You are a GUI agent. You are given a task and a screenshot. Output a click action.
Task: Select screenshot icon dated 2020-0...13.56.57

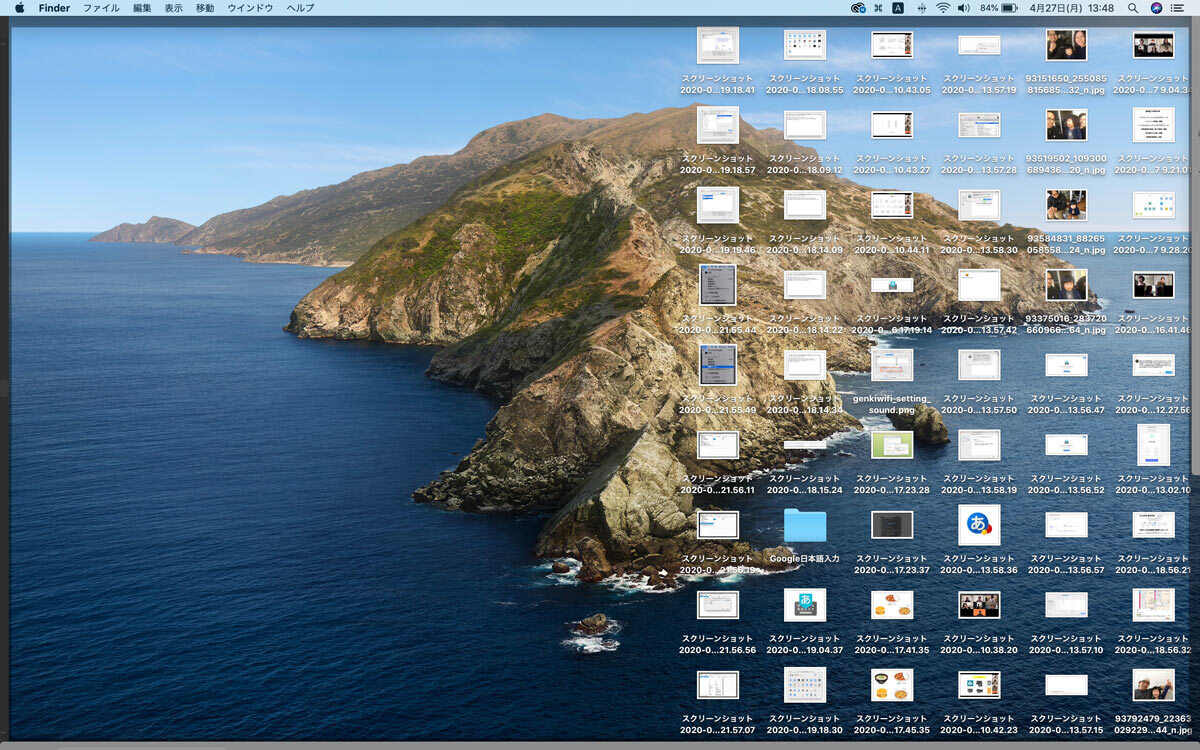pos(1066,525)
